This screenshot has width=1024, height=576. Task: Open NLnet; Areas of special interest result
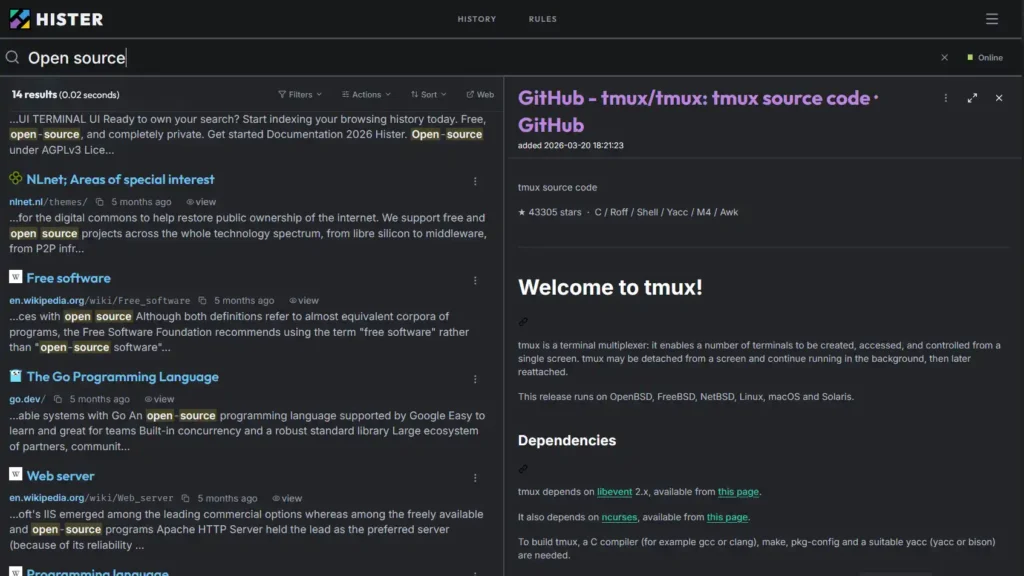[x=120, y=180]
